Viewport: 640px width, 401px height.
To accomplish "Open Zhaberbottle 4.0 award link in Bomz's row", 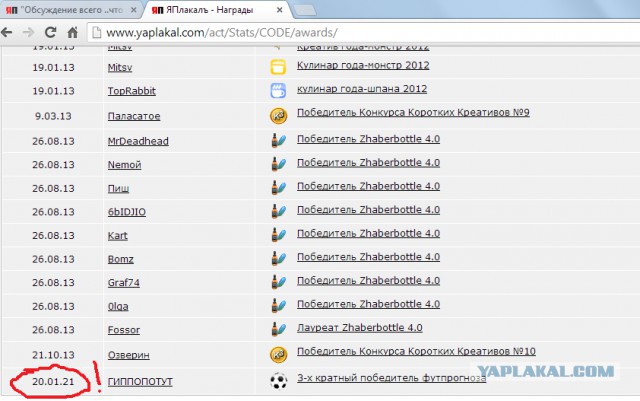I will coord(368,257).
